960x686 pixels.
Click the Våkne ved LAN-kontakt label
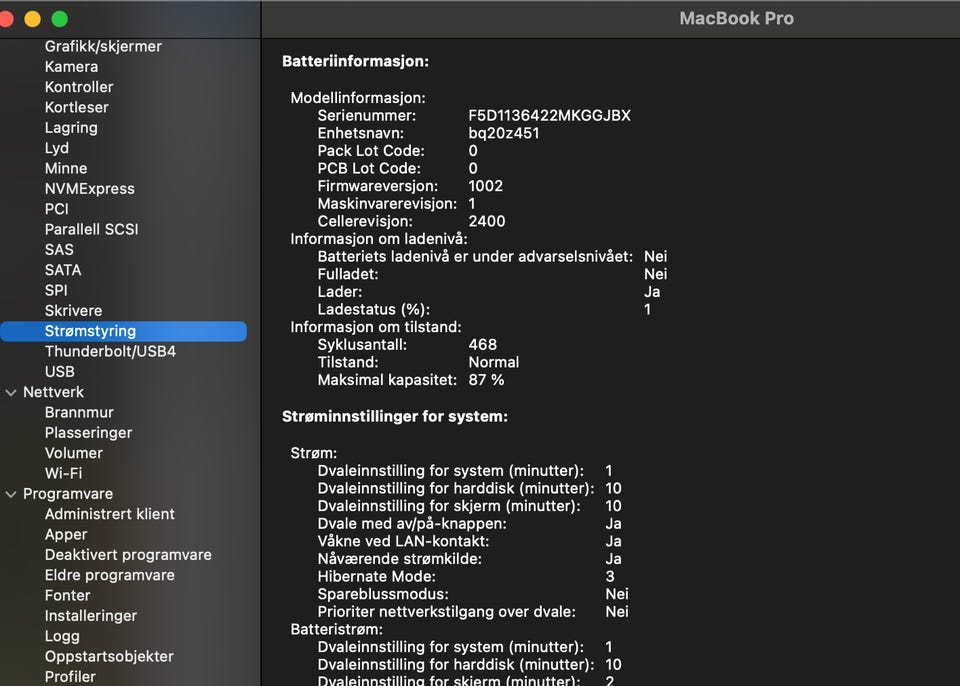(403, 541)
